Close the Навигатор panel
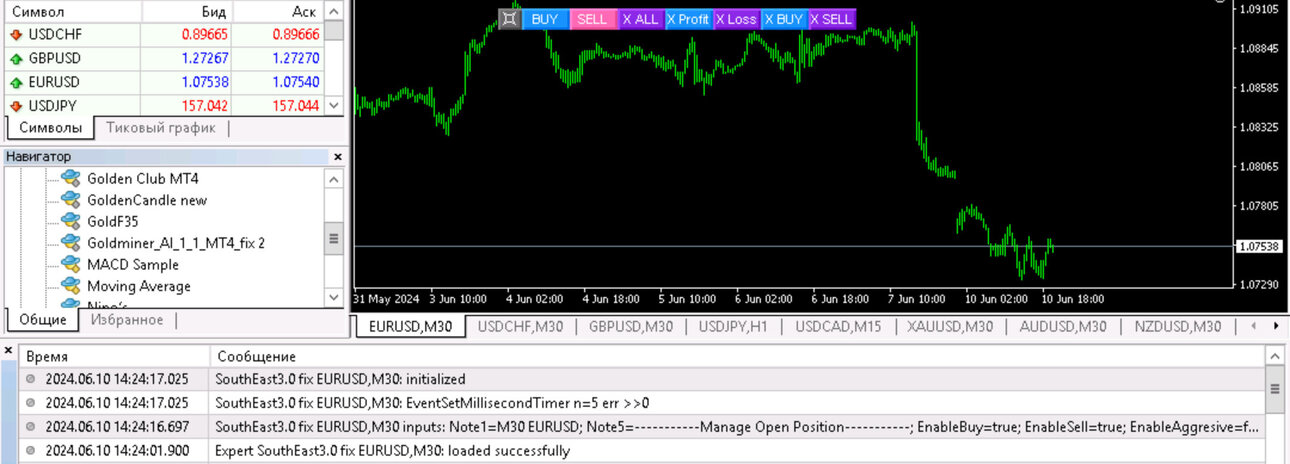The width and height of the screenshot is (1290, 464). [337, 157]
